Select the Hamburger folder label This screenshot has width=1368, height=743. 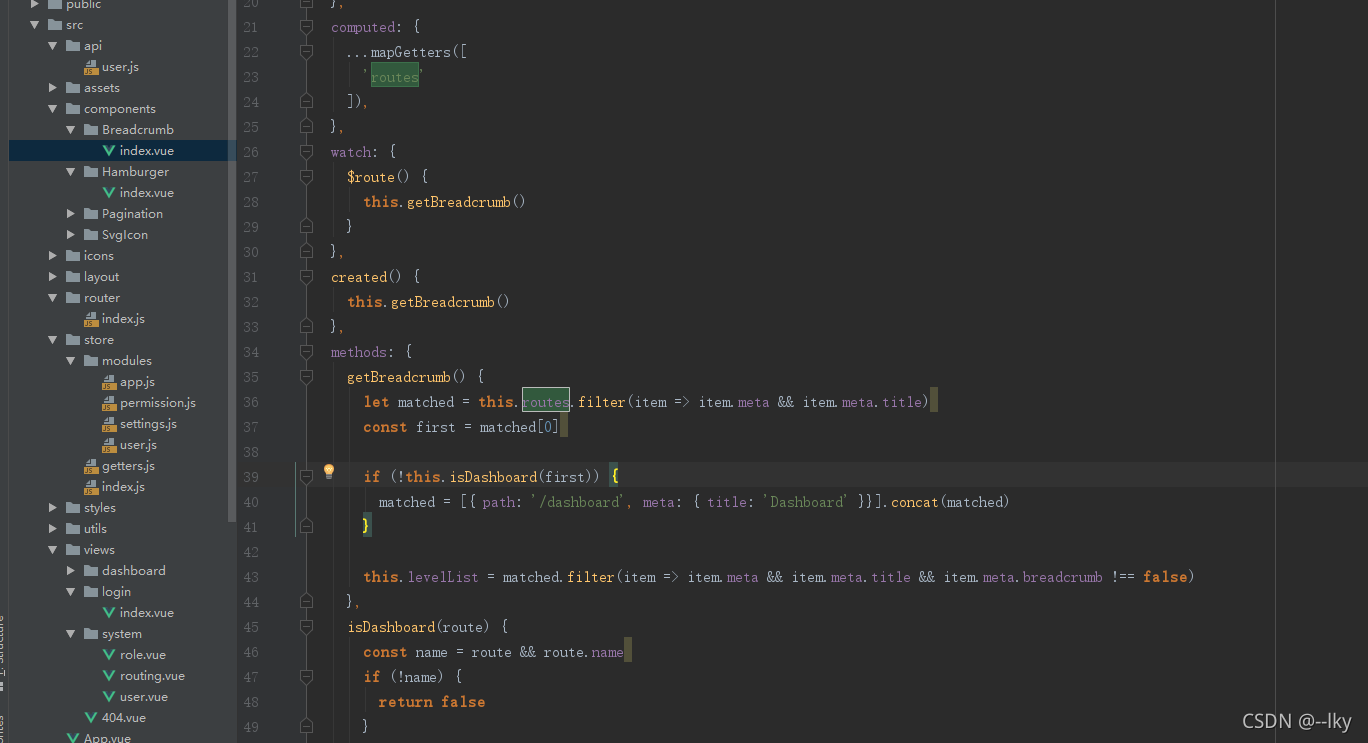tap(135, 172)
